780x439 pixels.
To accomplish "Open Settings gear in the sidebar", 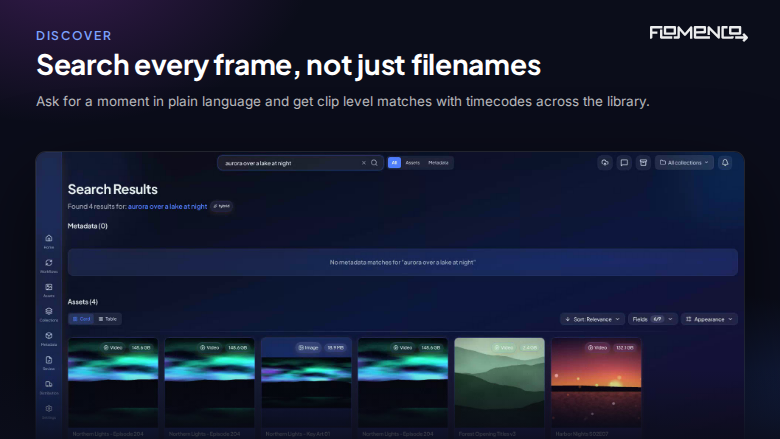I will (49, 412).
